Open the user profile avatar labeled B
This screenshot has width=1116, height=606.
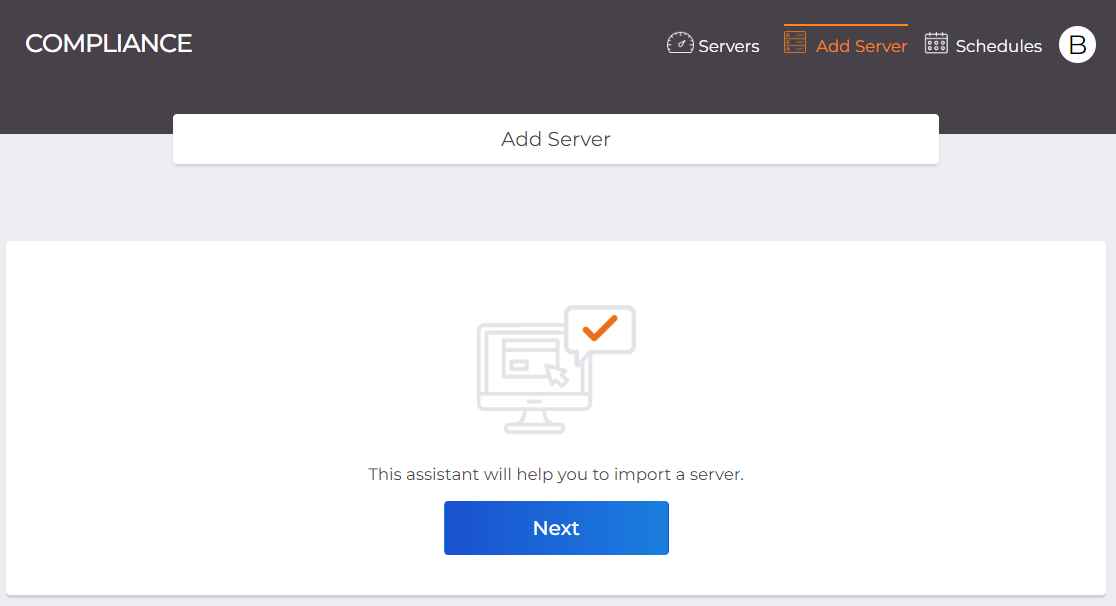tap(1077, 45)
